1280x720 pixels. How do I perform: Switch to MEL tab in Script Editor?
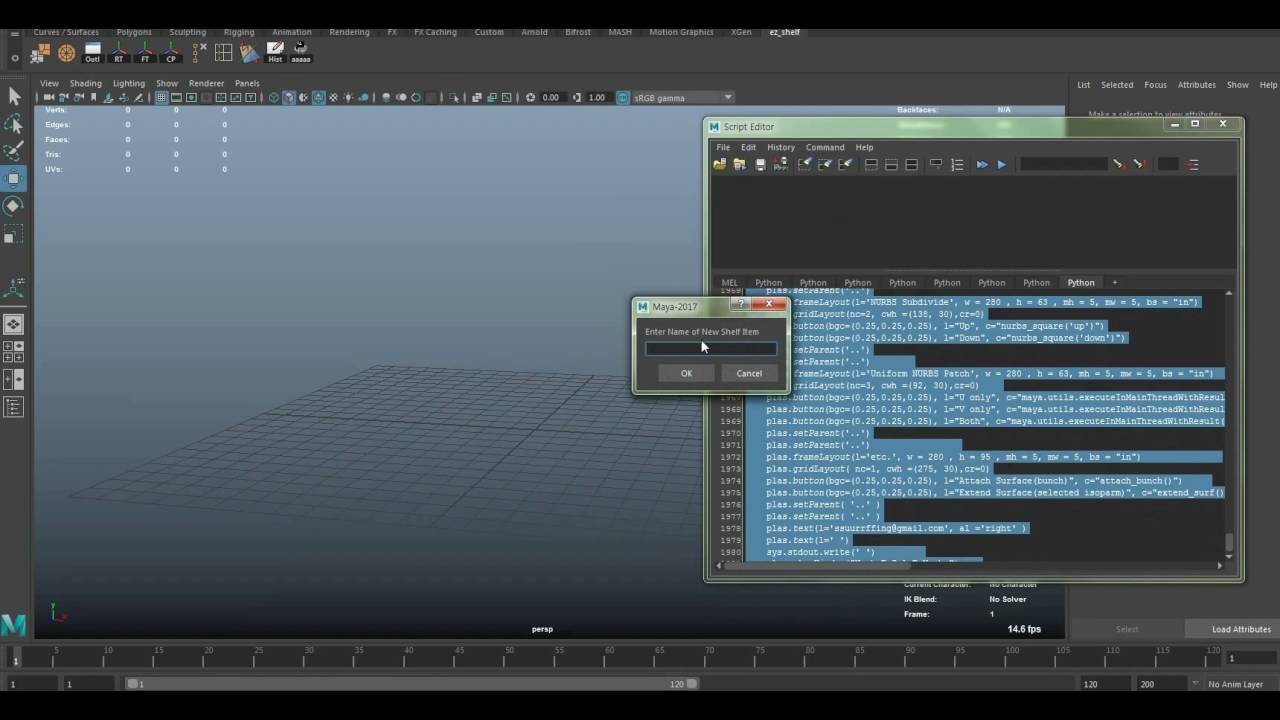pos(730,282)
